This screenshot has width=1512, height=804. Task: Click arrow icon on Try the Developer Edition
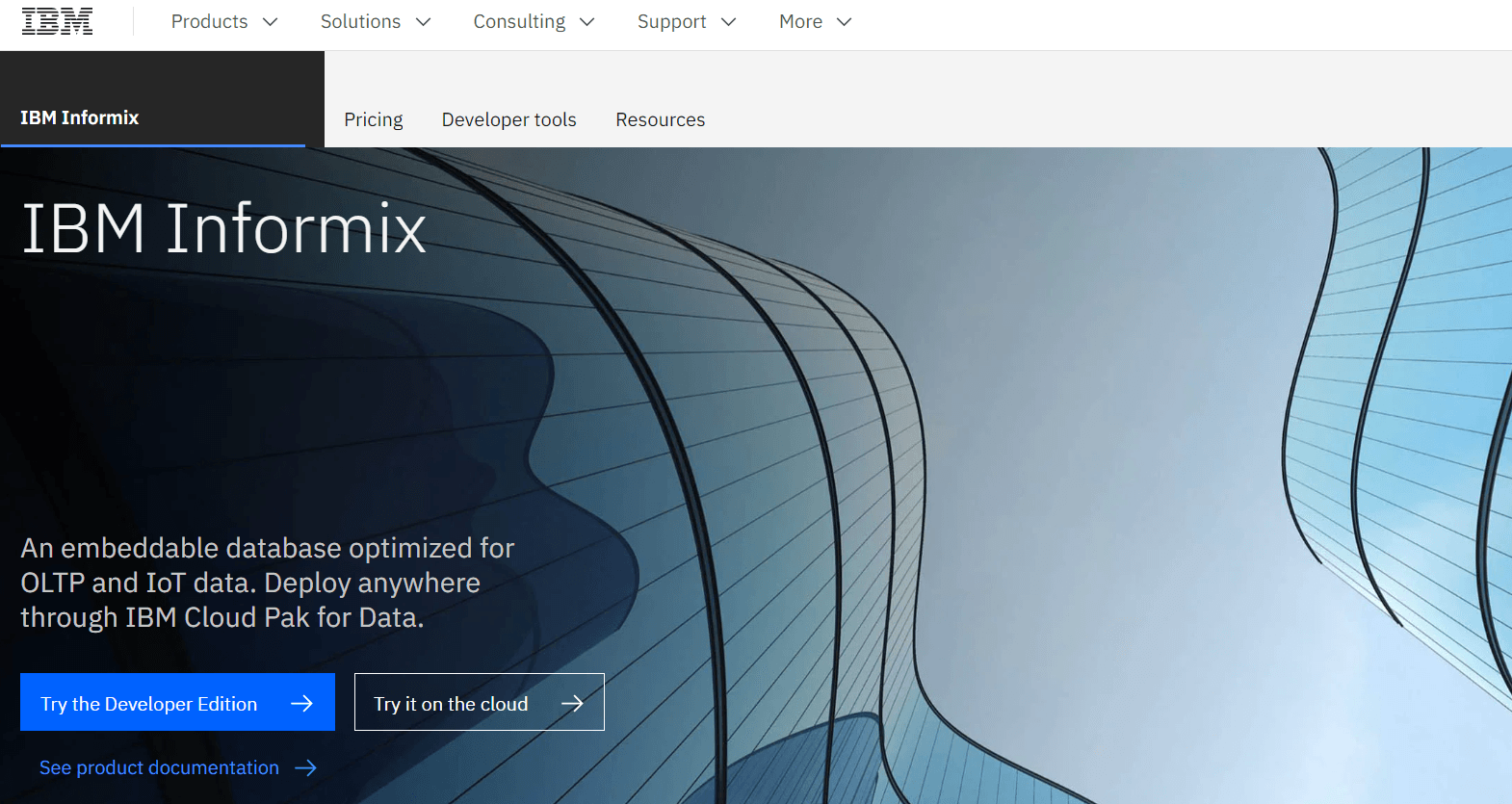pyautogui.click(x=301, y=704)
